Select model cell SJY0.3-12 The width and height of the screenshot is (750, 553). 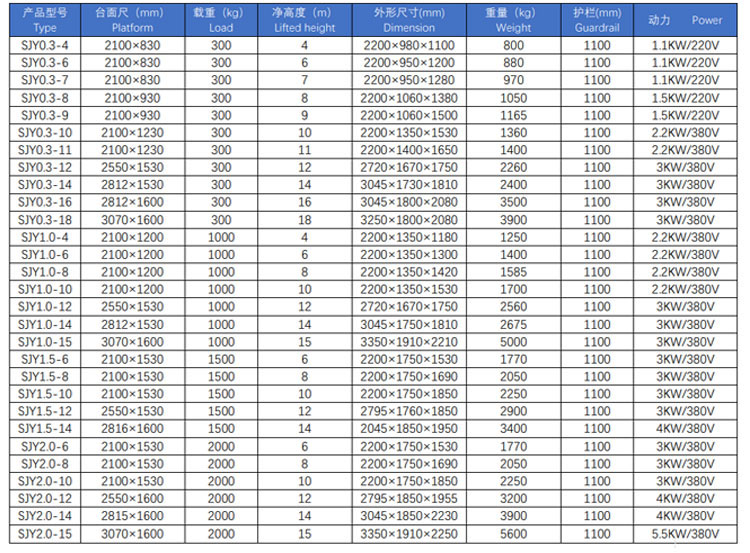pos(45,167)
